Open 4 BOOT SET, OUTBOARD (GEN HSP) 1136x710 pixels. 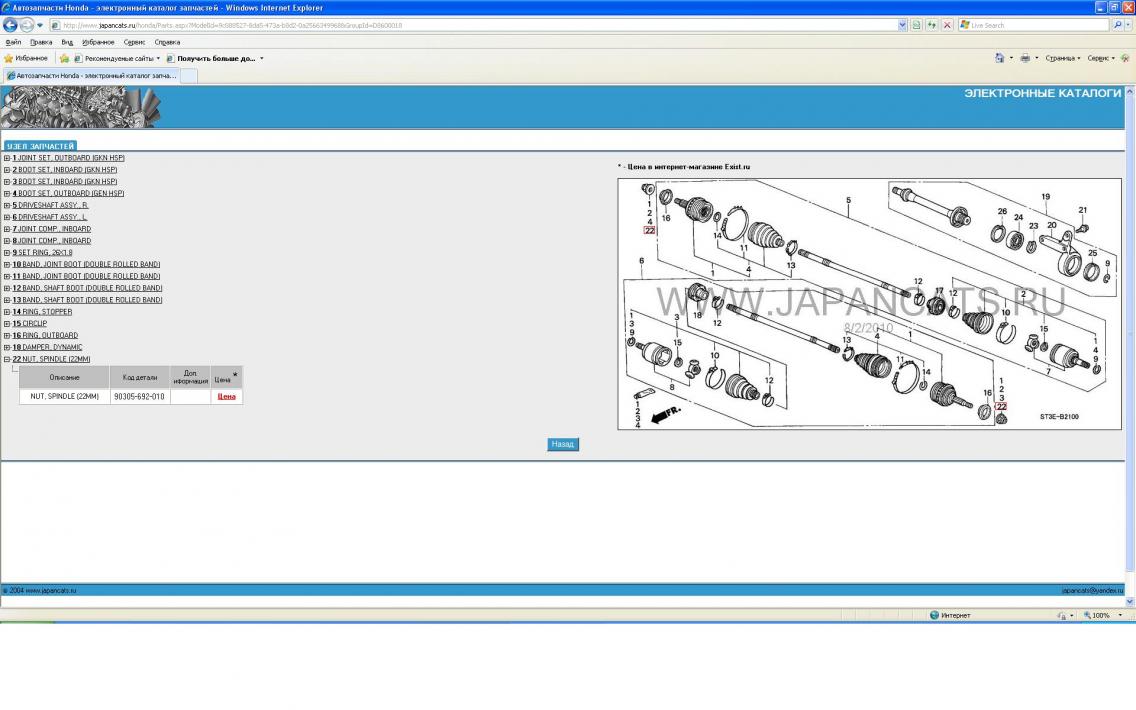[x=68, y=193]
